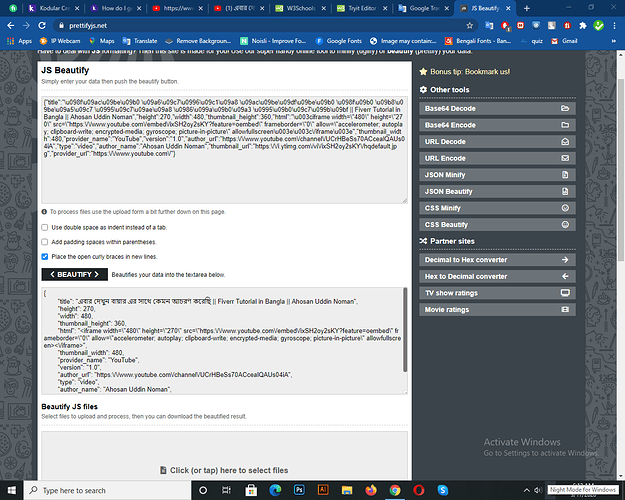Open Firefox from the taskbar
This screenshot has width=625, height=500.
pos(371,490)
